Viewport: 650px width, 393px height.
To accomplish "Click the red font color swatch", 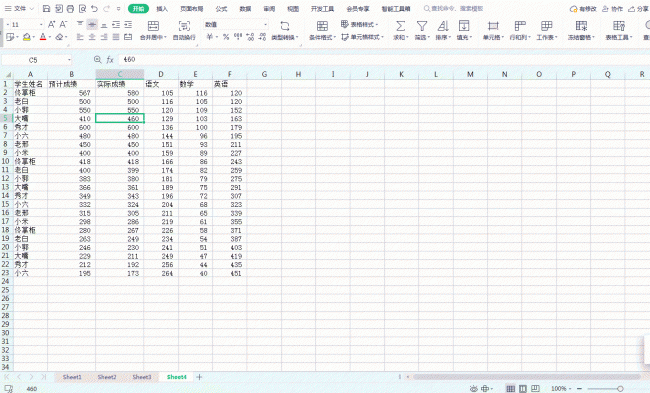I will (43, 37).
